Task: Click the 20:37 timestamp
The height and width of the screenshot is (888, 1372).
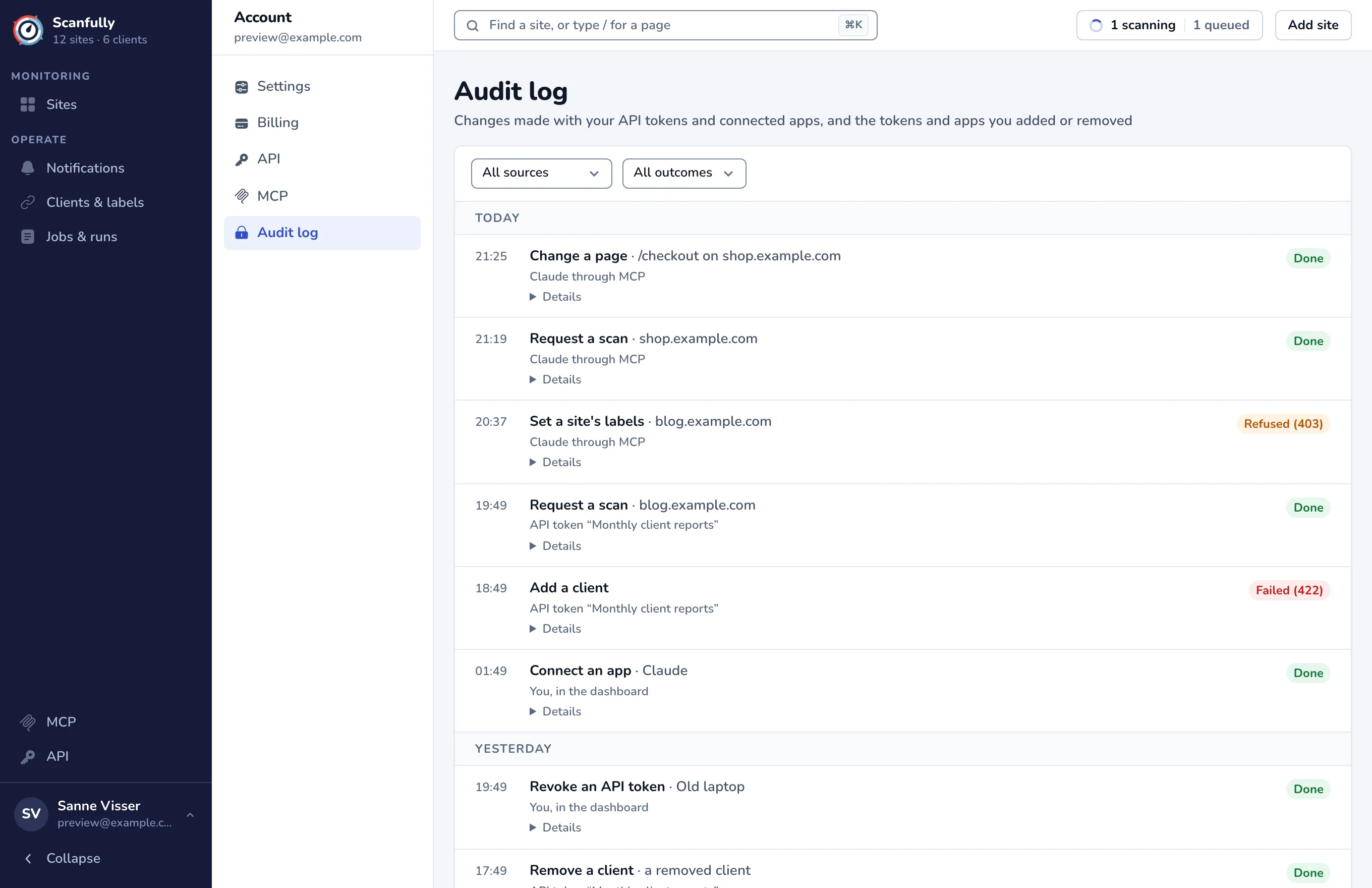Action: pos(491,422)
